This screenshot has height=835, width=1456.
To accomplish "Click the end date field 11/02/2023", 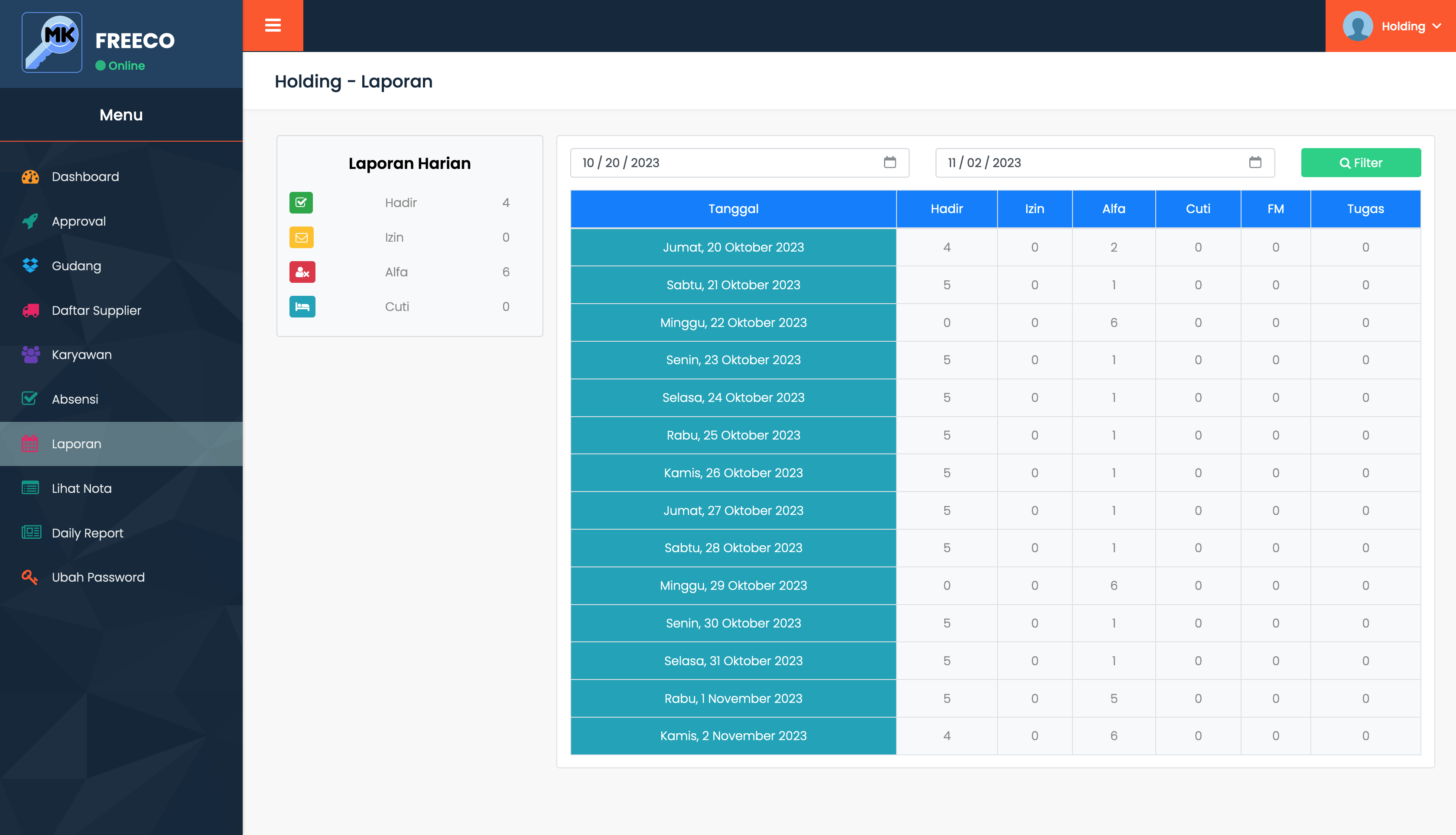I will pyautogui.click(x=1105, y=163).
